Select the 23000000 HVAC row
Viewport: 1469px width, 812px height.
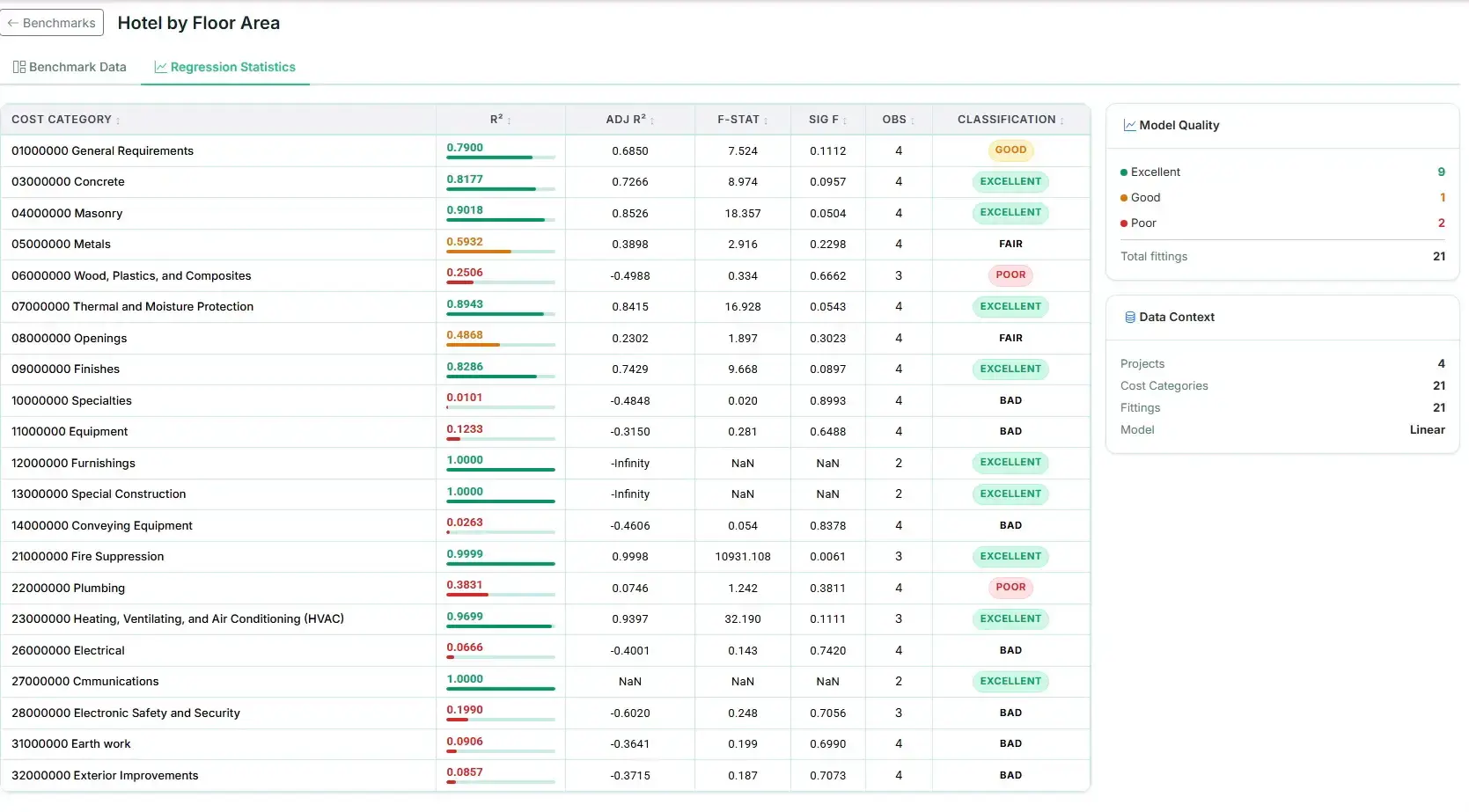point(546,619)
